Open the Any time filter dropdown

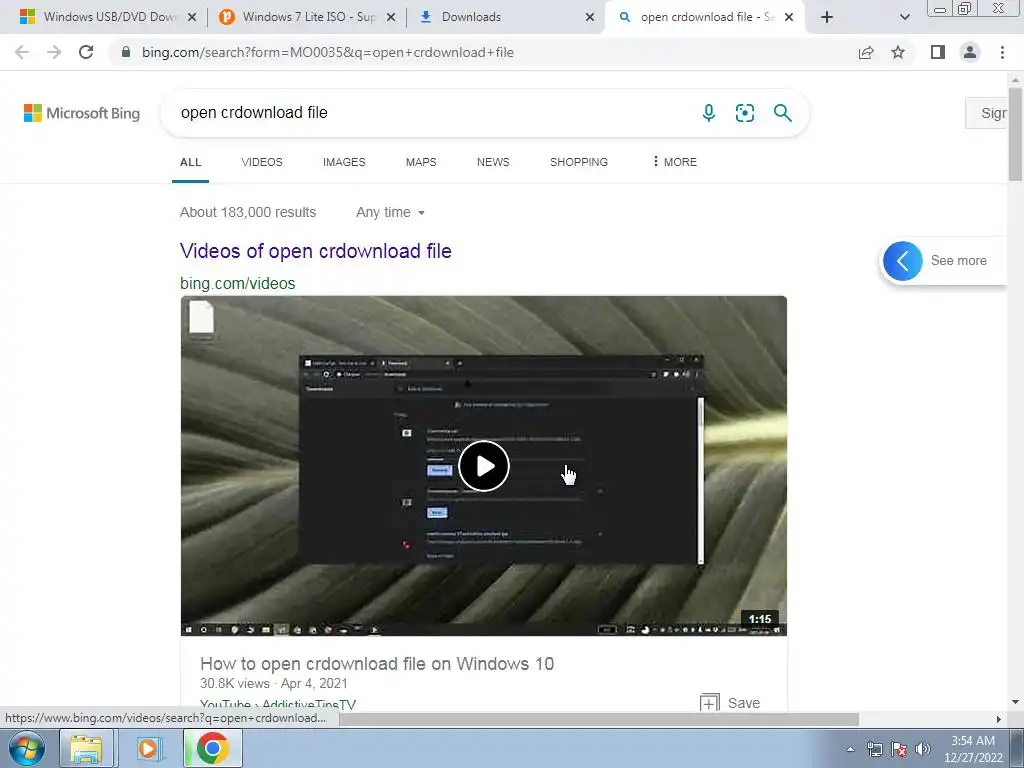(390, 212)
